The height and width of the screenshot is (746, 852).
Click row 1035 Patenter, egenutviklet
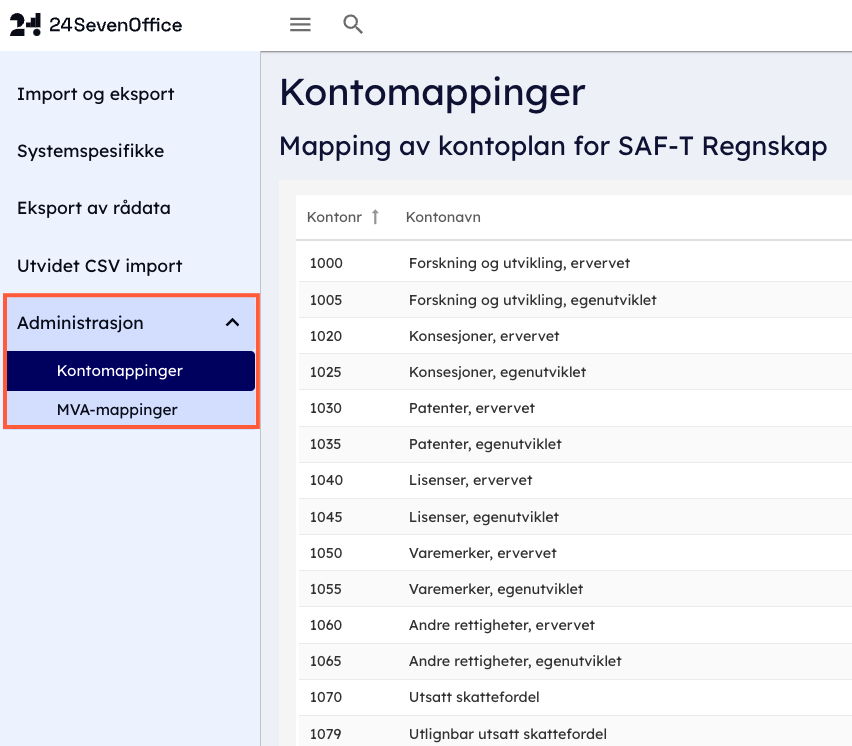click(x=485, y=444)
